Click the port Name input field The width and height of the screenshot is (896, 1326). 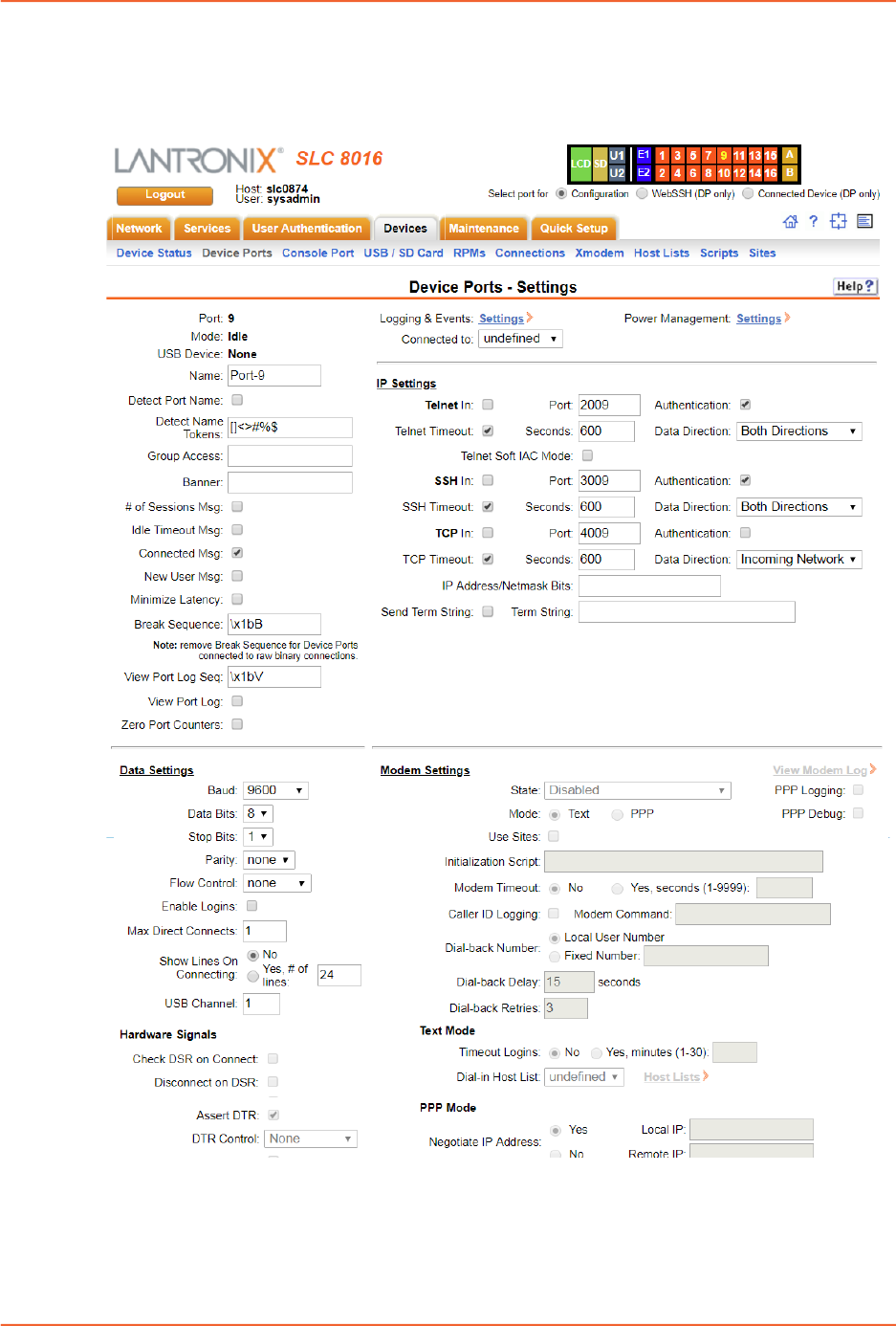274,376
